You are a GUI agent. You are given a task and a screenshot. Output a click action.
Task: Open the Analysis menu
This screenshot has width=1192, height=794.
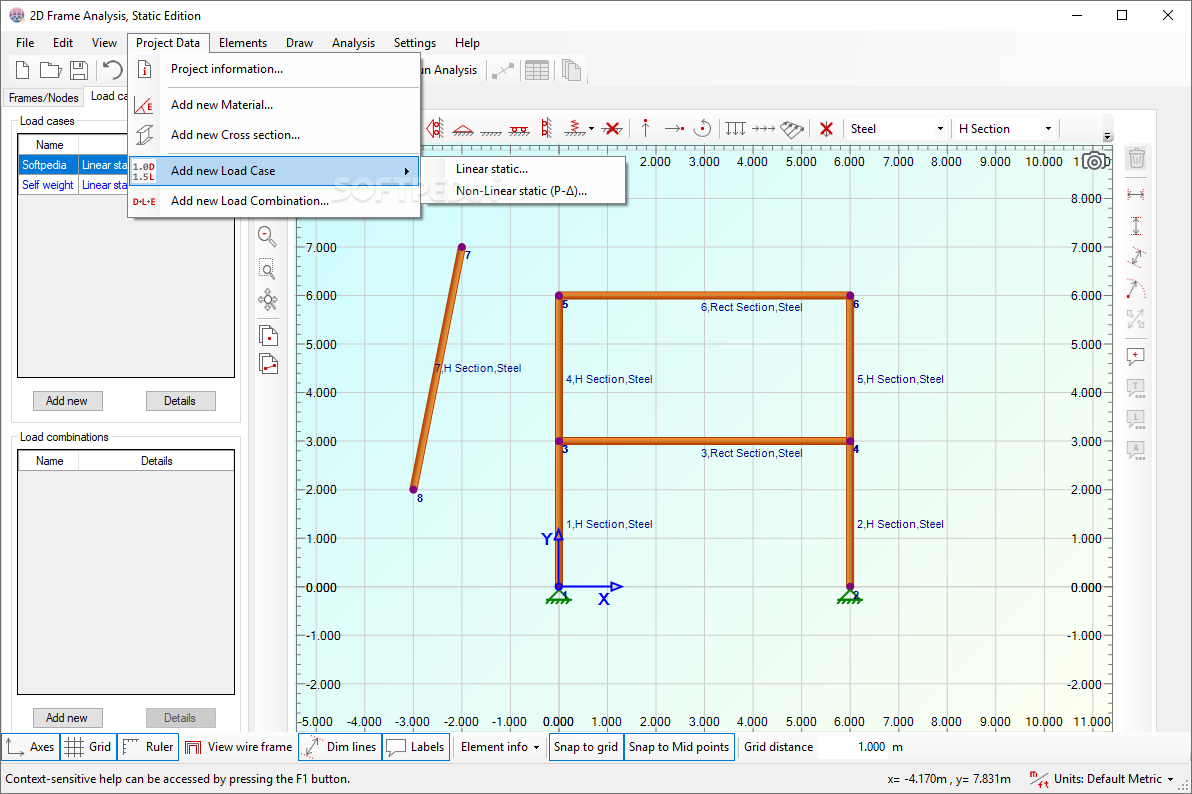[353, 43]
